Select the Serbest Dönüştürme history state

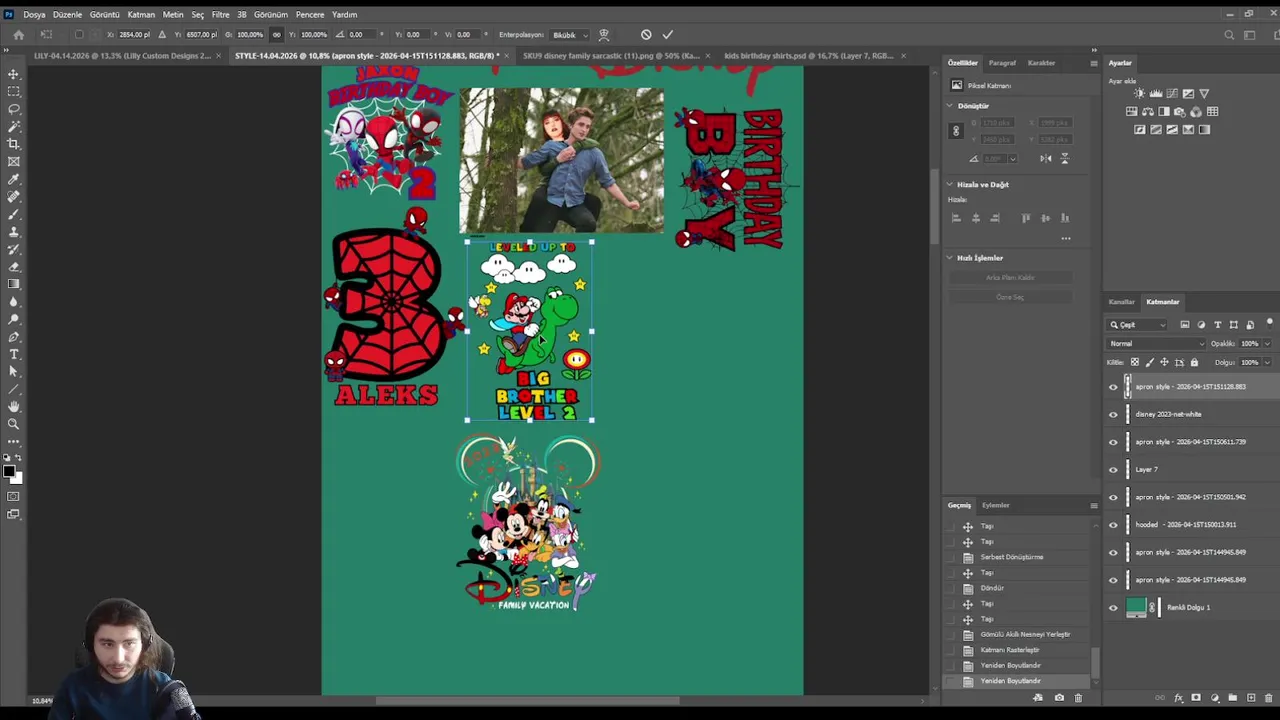pos(1011,557)
